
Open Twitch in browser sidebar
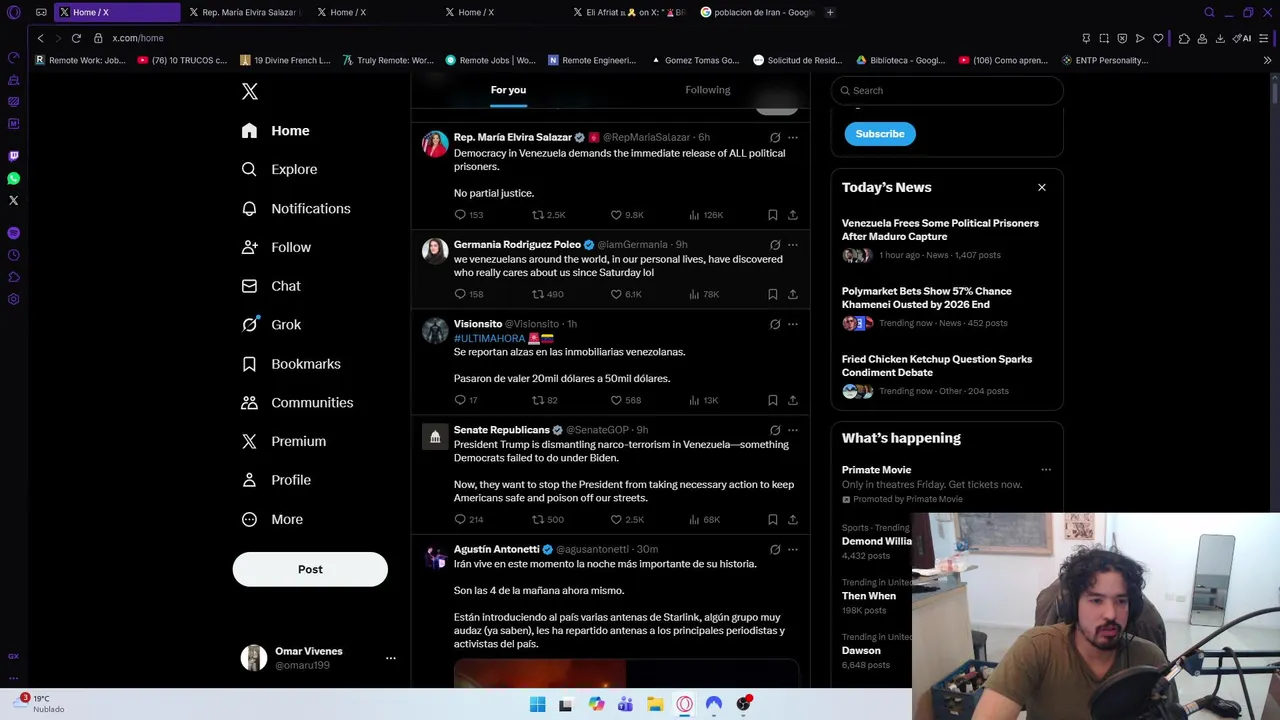(13, 156)
